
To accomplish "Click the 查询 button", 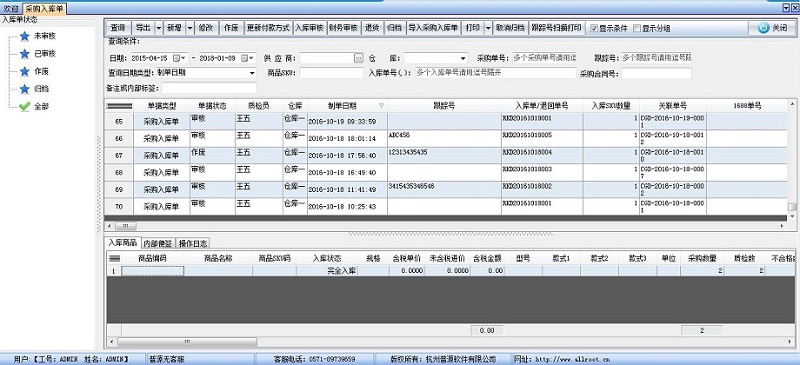I will click(118, 28).
